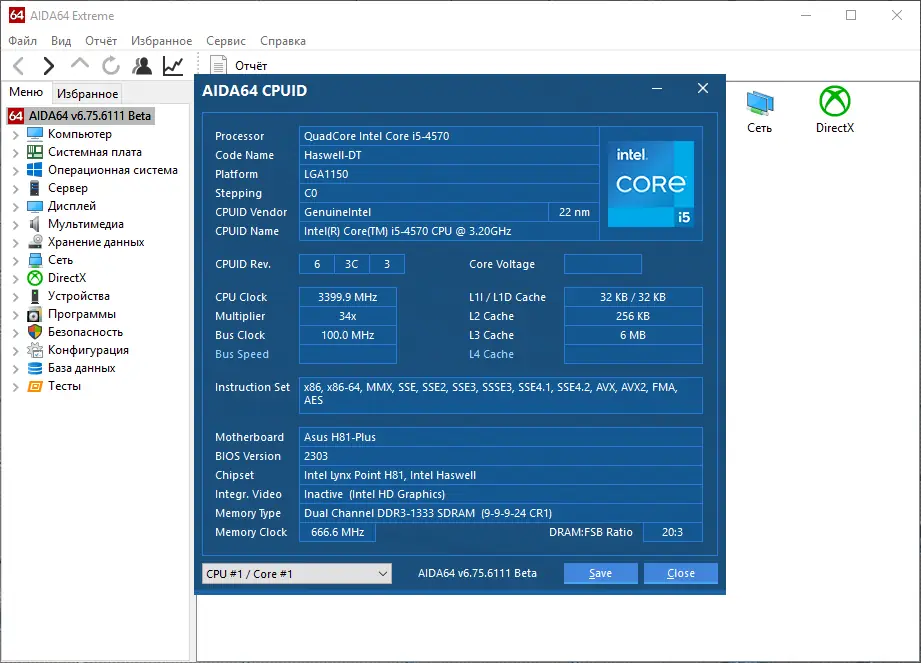This screenshot has height=663, width=921.
Task: Click the Сервер tower icon in tree
Action: (x=35, y=188)
